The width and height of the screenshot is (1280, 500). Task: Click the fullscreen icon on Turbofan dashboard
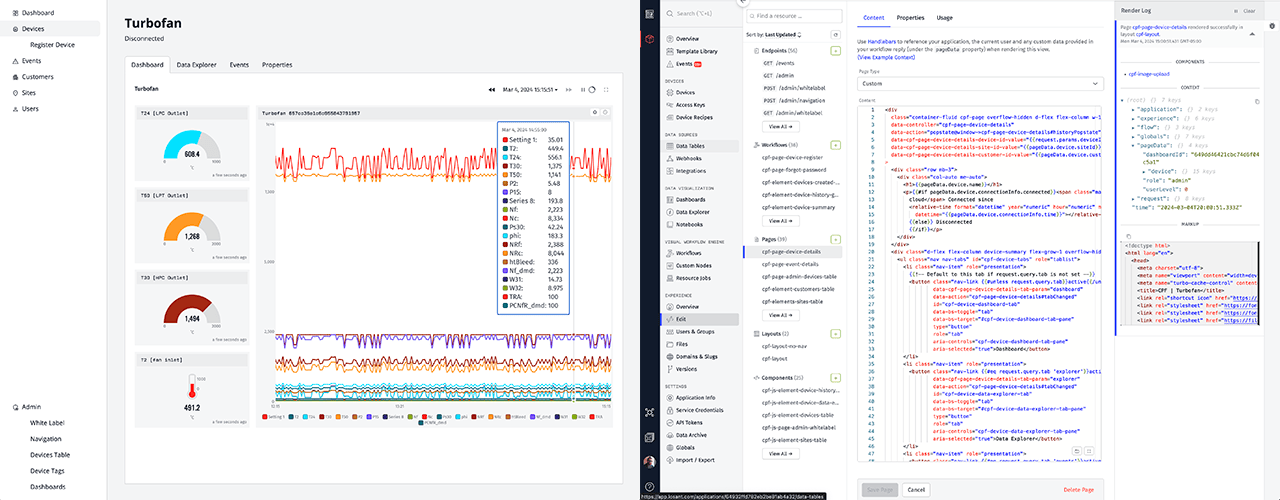click(x=606, y=90)
